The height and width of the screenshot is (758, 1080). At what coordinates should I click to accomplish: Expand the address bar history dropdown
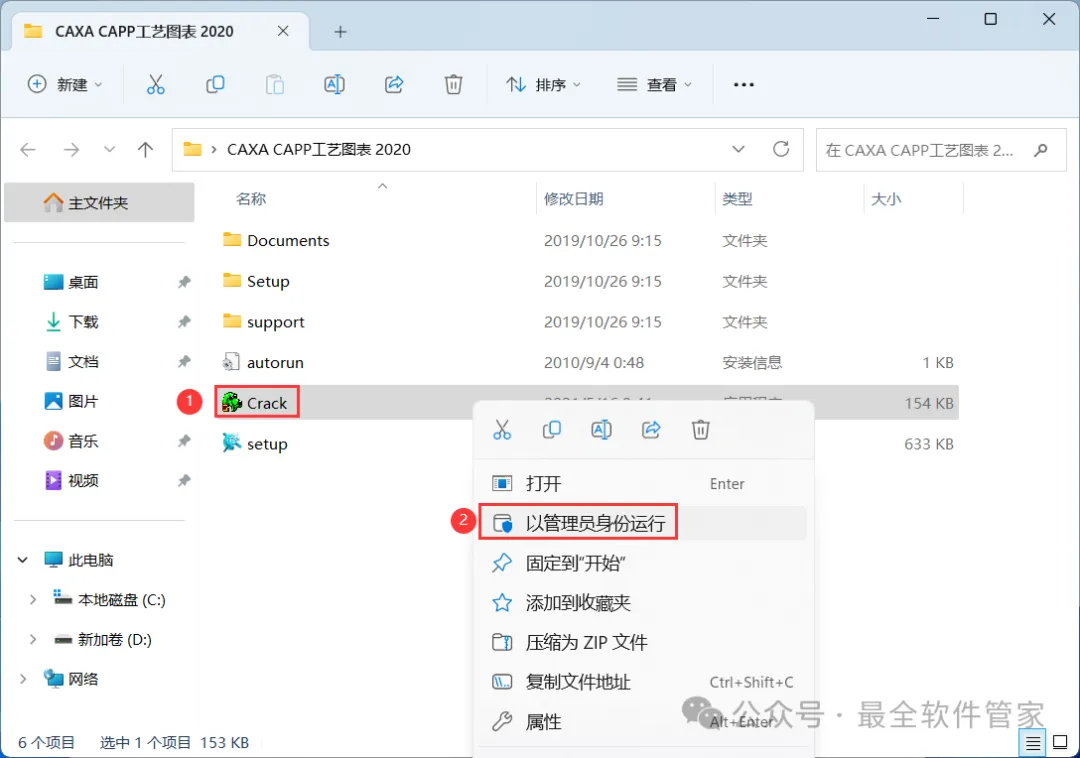coord(738,149)
